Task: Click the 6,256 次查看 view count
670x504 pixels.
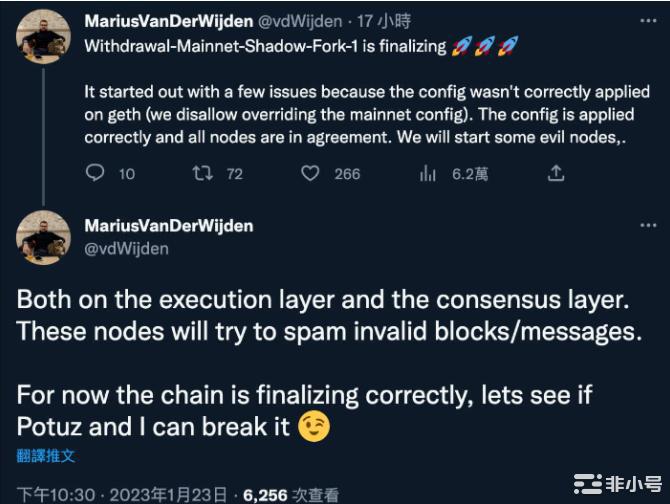Action: tap(290, 494)
